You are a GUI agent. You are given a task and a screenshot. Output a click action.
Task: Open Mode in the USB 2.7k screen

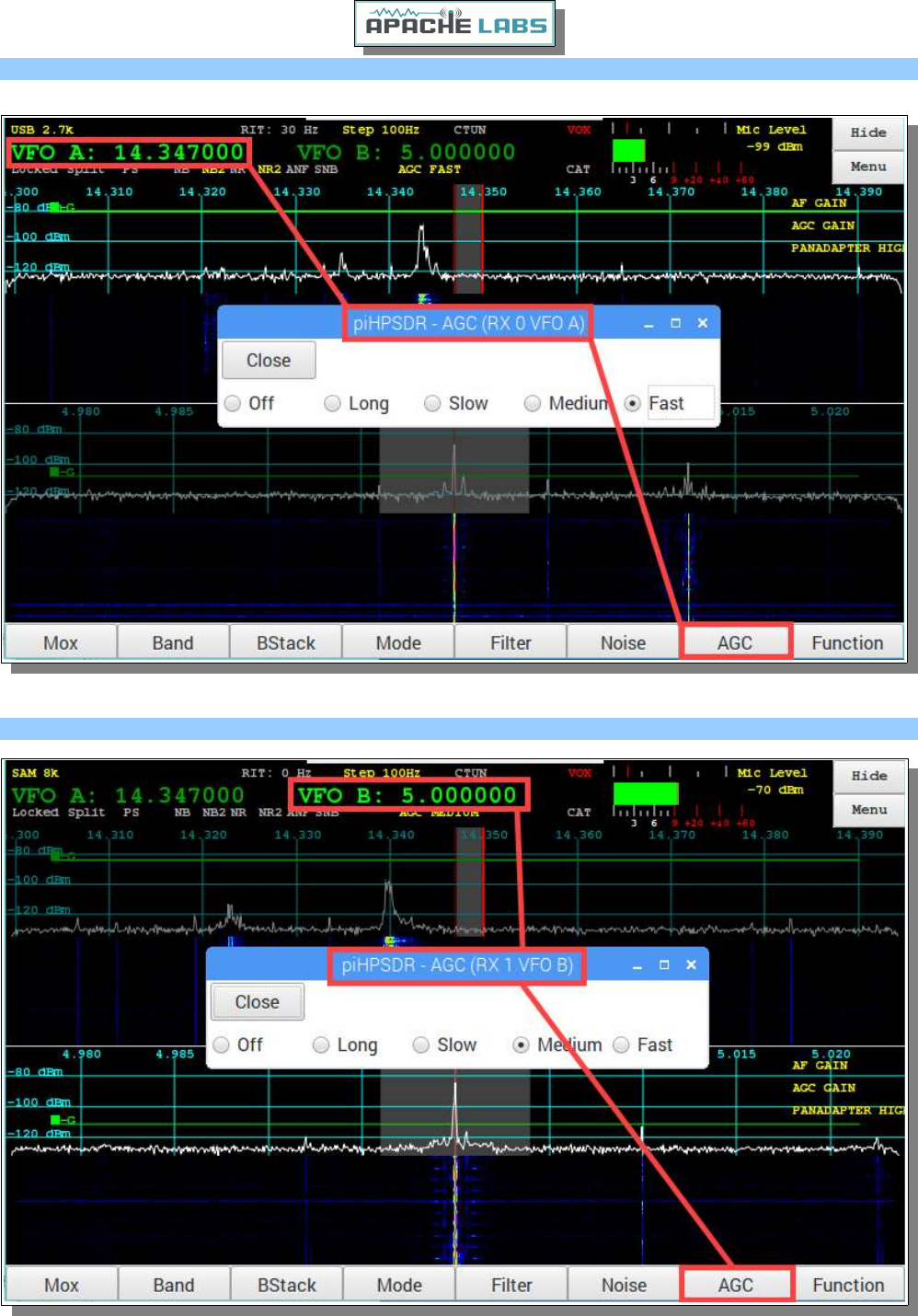click(x=398, y=642)
